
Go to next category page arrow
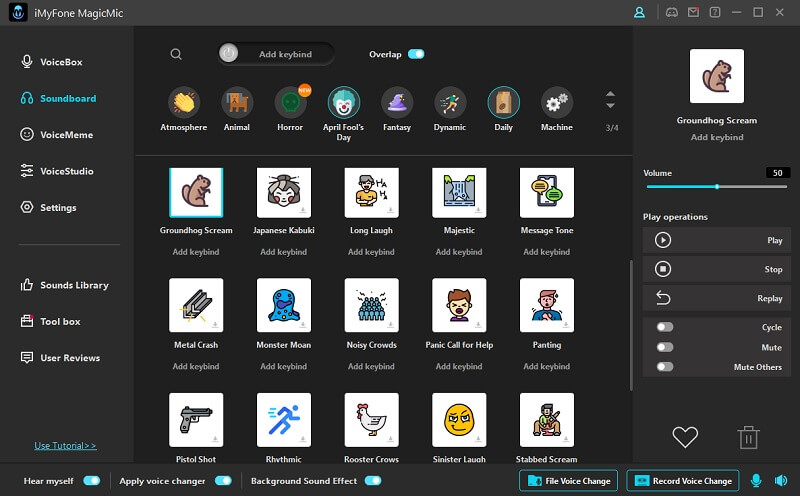[x=610, y=106]
